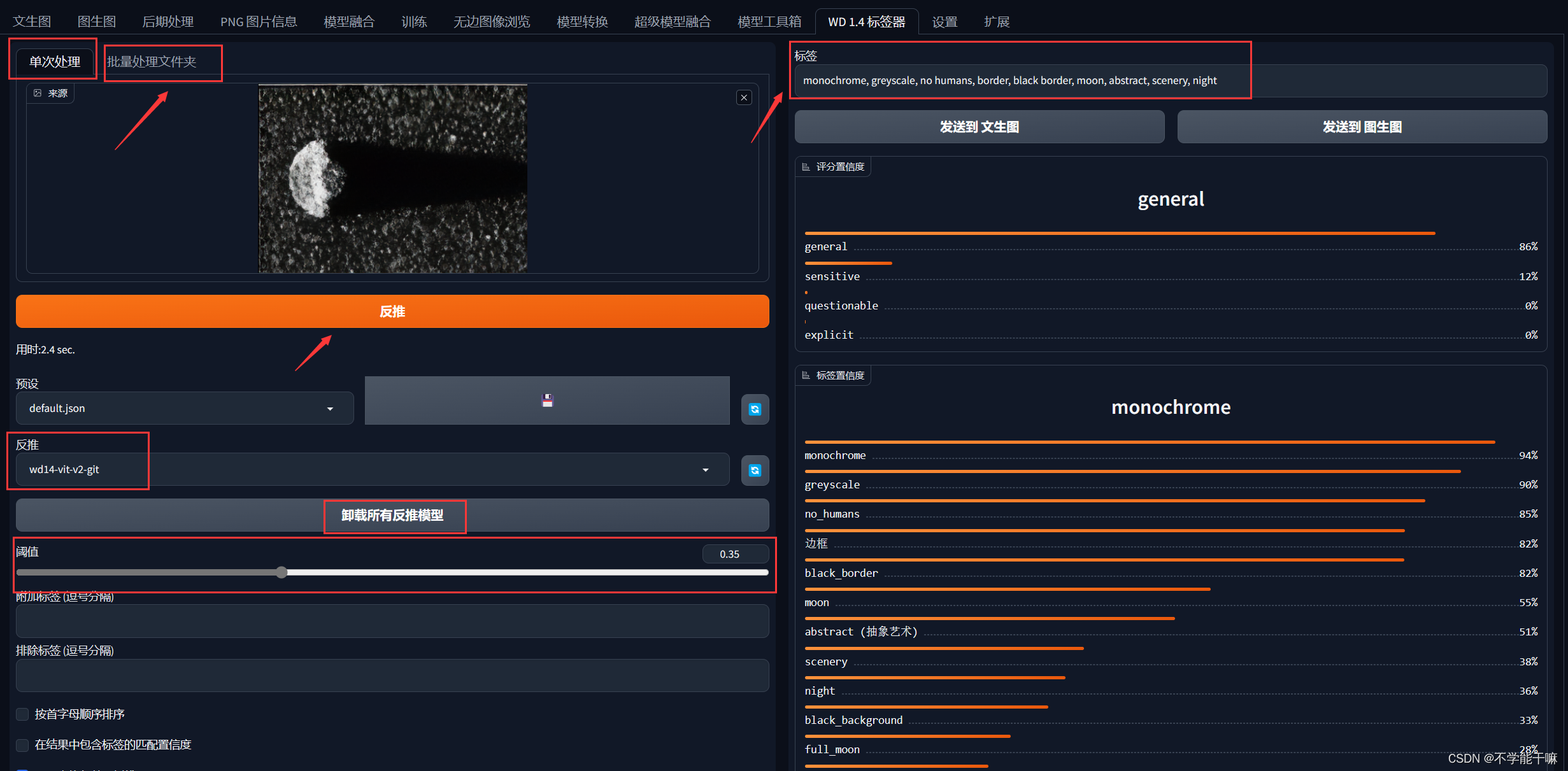Click 卸载所有反推模型 button
This screenshot has width=1568, height=771.
point(392,515)
